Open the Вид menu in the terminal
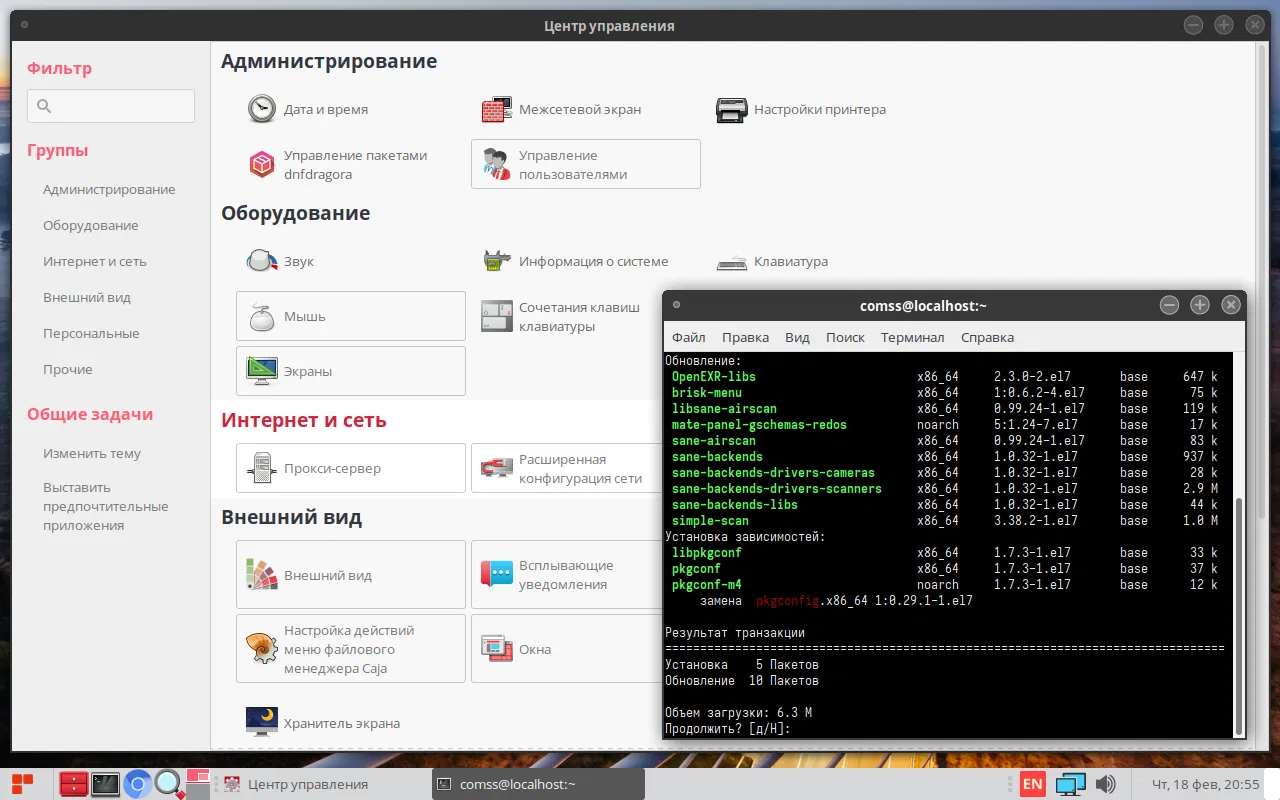Screen dimensions: 1280x800 tap(797, 337)
